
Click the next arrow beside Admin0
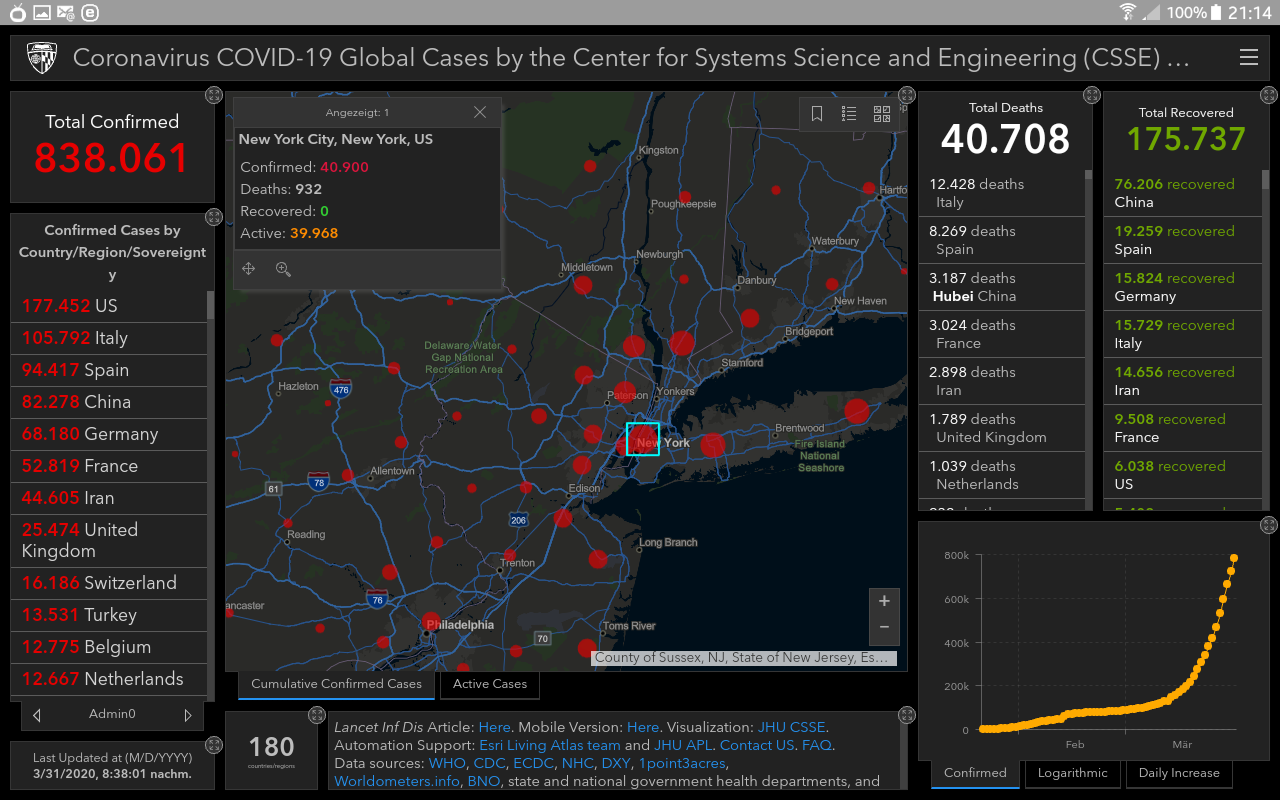(x=187, y=715)
